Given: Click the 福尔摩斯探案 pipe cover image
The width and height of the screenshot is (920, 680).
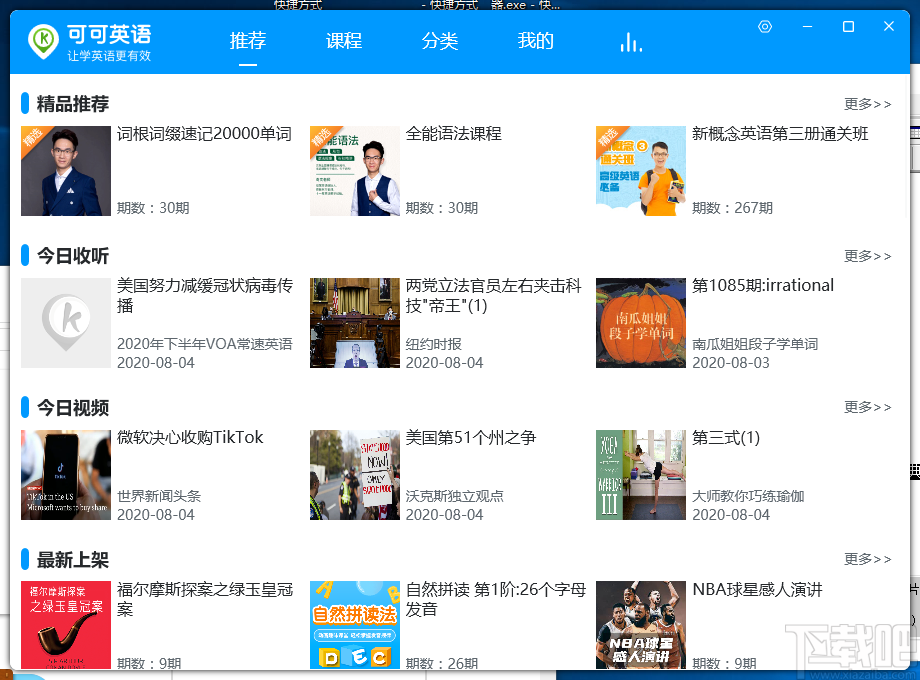Looking at the screenshot, I should pos(65,625).
